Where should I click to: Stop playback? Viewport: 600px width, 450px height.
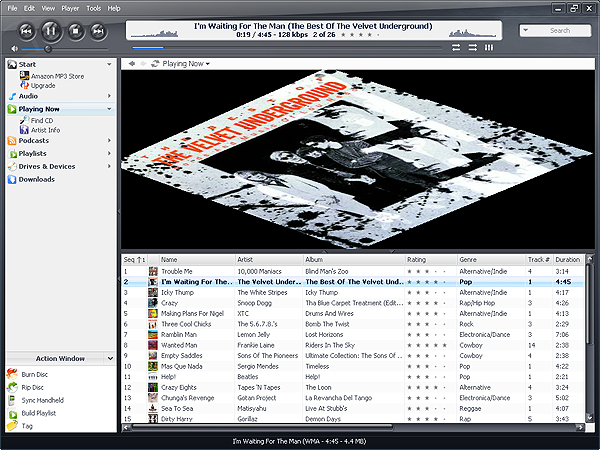tap(76, 31)
